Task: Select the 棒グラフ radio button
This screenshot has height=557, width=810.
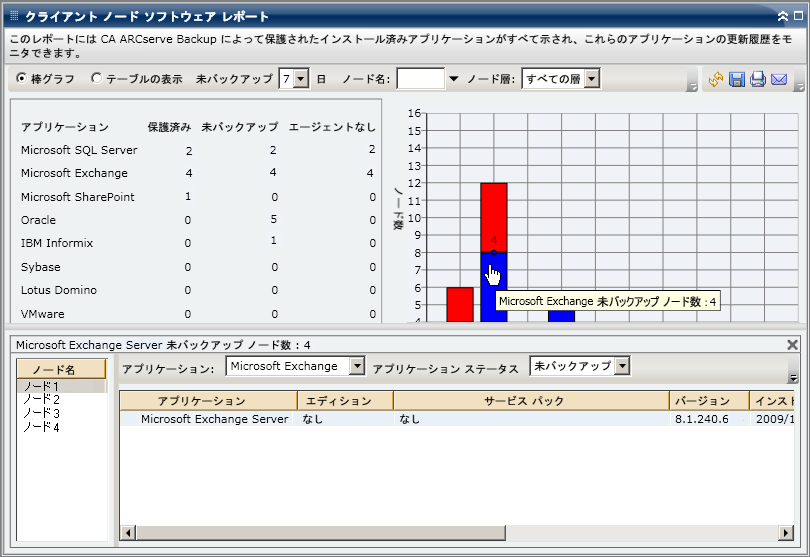Action: 22,79
